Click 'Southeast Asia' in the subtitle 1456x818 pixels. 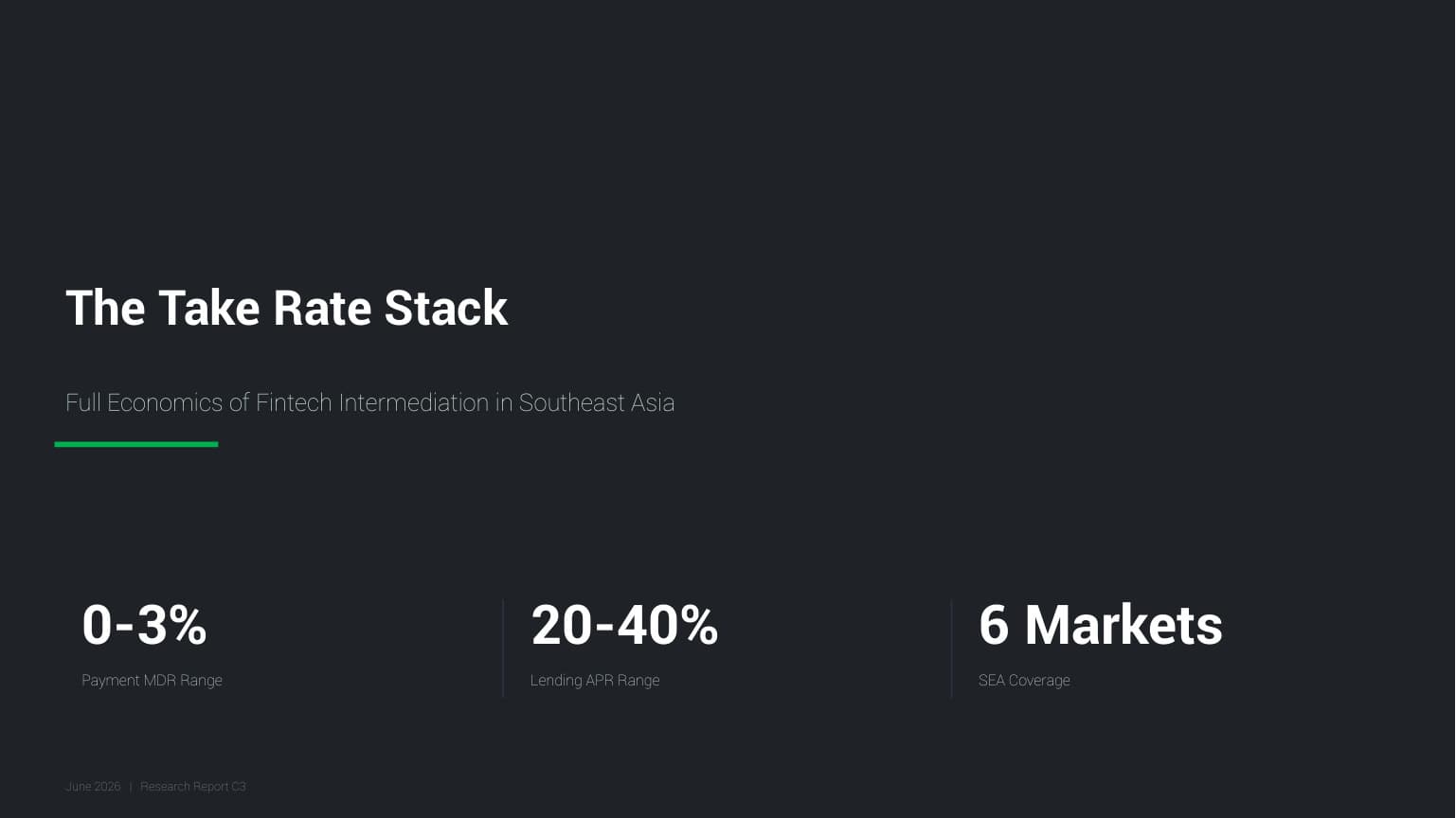tap(597, 403)
